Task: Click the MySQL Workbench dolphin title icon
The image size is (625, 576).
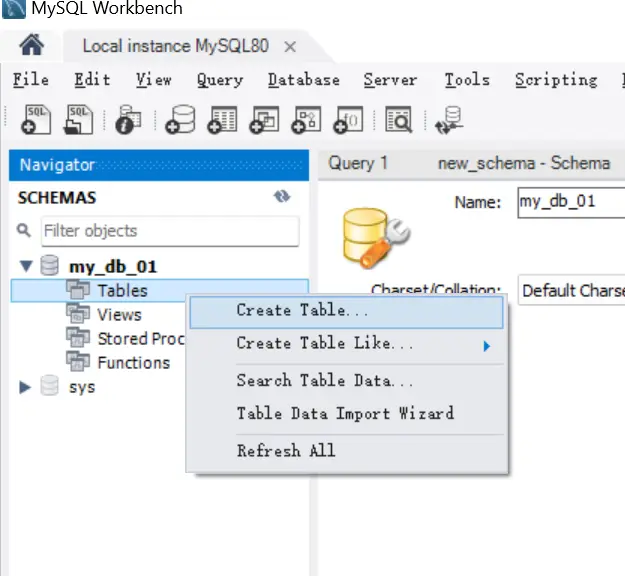Action: (x=14, y=9)
